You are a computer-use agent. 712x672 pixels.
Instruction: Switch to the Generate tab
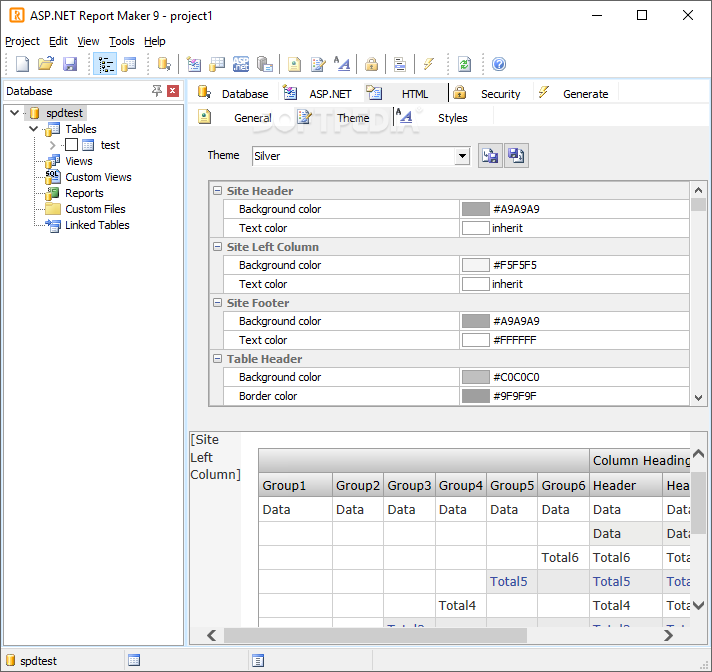(x=574, y=94)
